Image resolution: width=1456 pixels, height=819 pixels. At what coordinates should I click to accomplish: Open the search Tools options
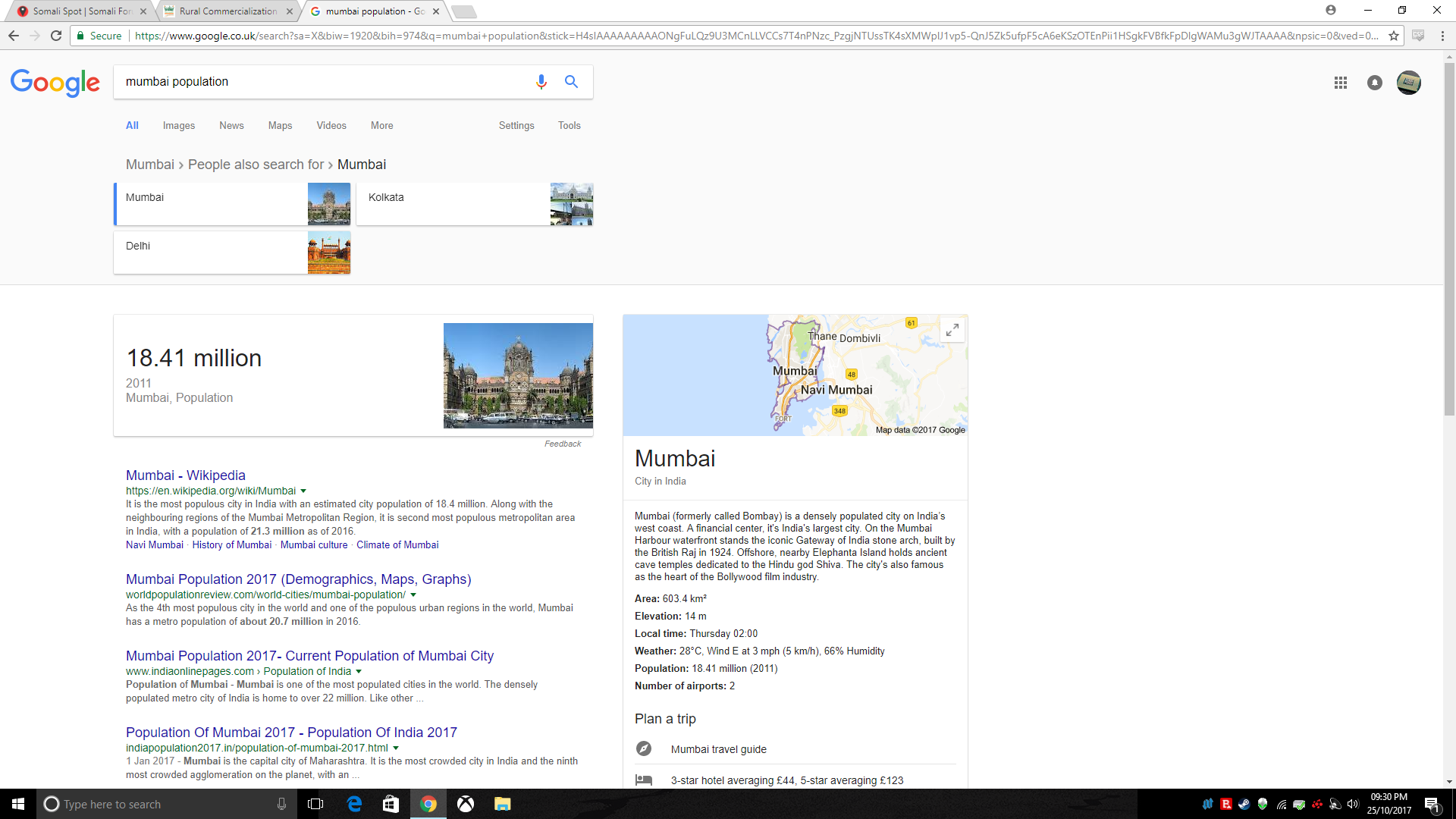click(570, 126)
